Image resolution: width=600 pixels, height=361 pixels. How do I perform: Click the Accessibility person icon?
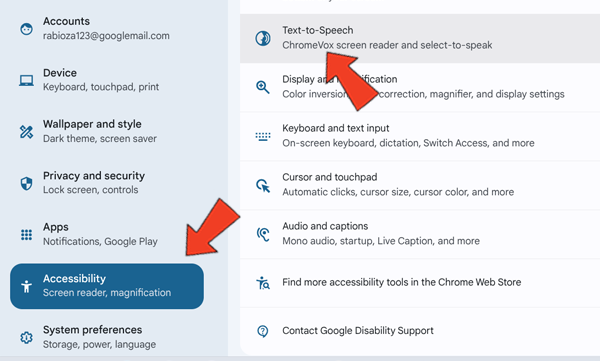coord(26,286)
